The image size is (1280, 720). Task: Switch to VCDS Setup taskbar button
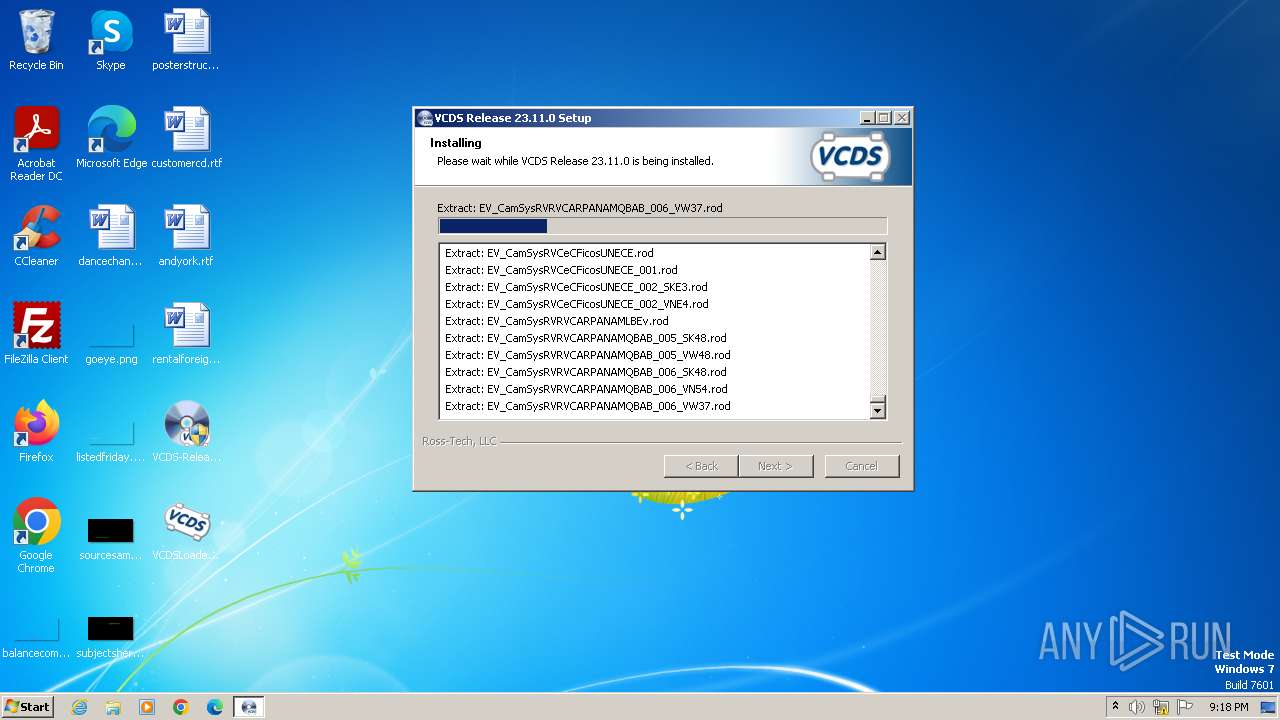pyautogui.click(x=249, y=707)
